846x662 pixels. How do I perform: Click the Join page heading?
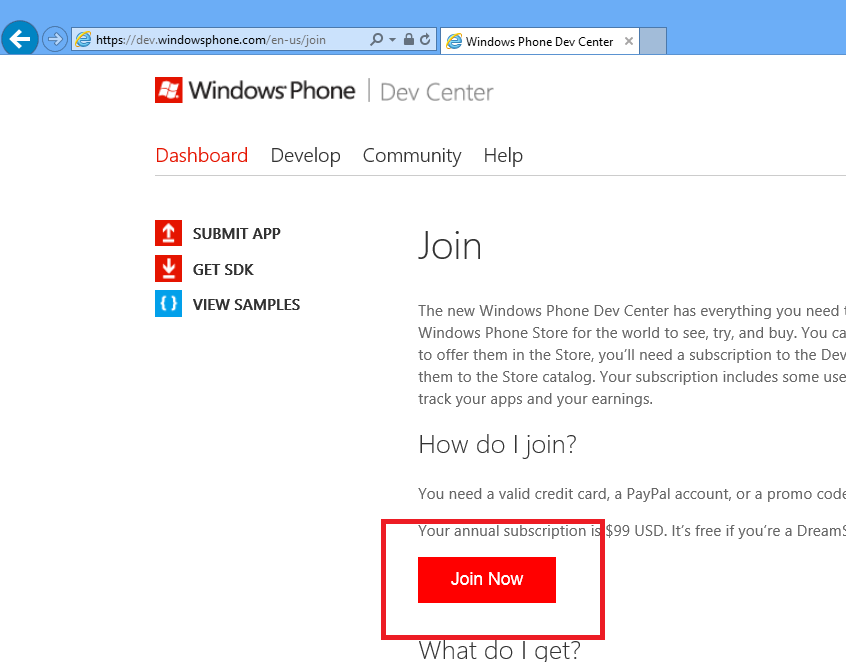(x=450, y=246)
